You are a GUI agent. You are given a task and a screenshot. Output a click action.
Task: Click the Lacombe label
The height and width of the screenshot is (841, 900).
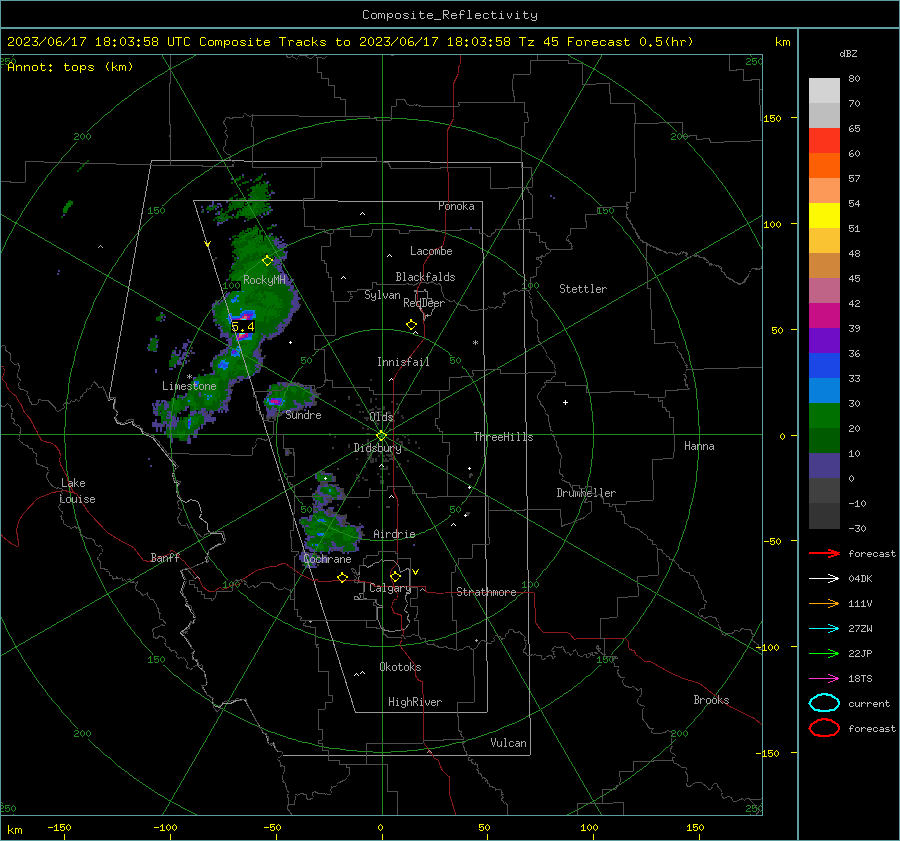click(x=431, y=251)
